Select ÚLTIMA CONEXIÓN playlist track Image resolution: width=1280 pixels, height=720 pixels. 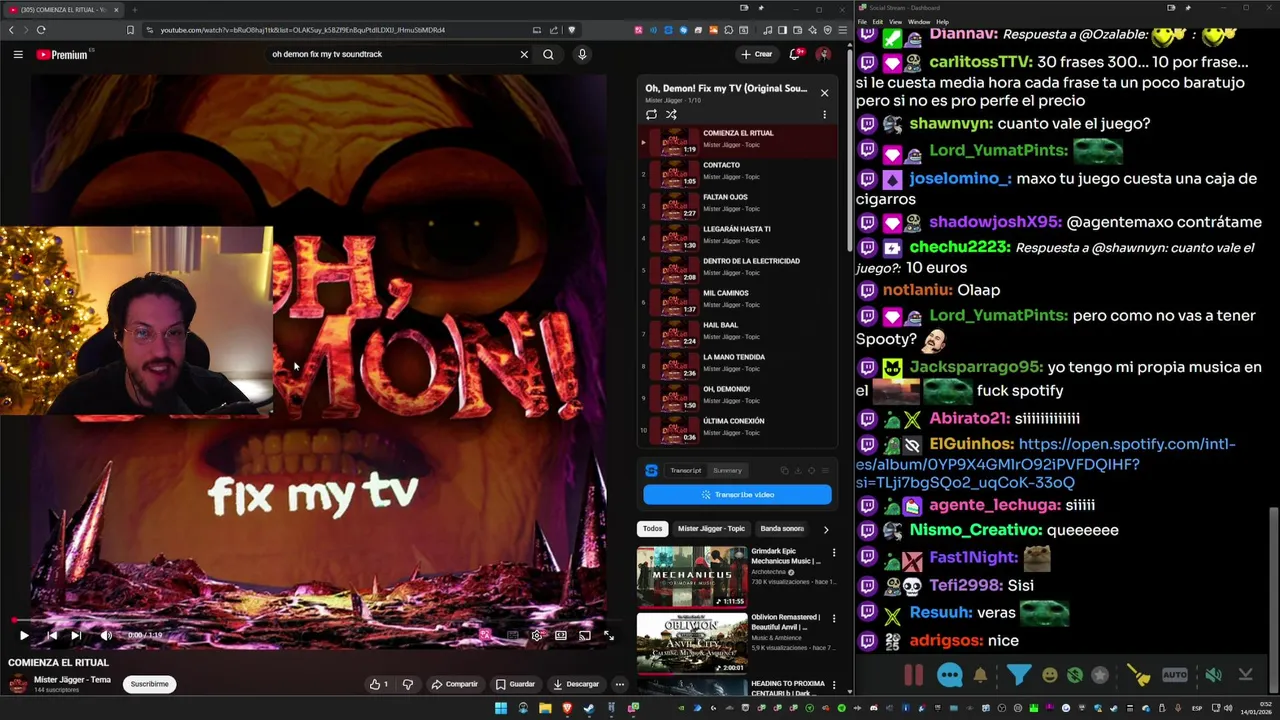pyautogui.click(x=738, y=430)
